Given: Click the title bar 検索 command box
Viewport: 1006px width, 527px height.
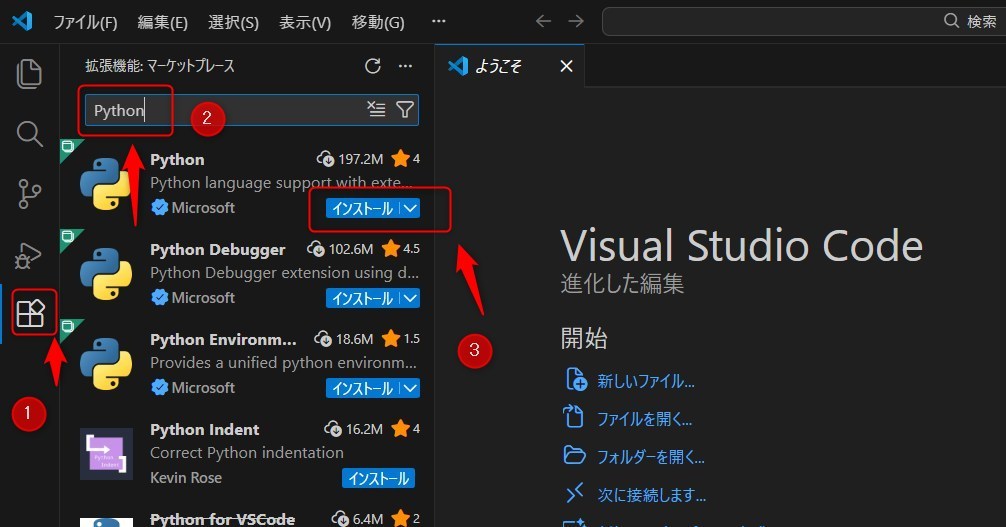Looking at the screenshot, I should (804, 22).
